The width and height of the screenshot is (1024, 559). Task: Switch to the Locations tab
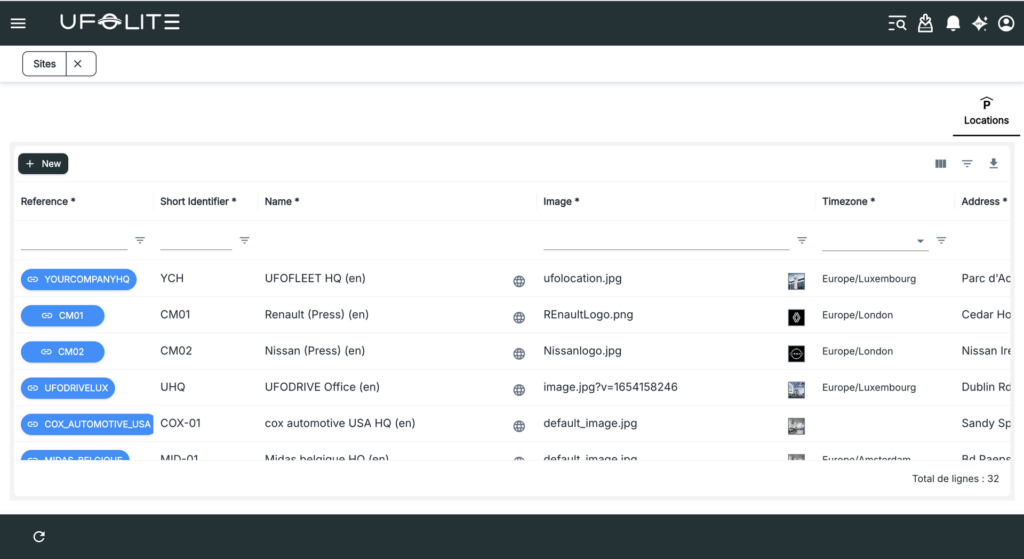click(986, 111)
